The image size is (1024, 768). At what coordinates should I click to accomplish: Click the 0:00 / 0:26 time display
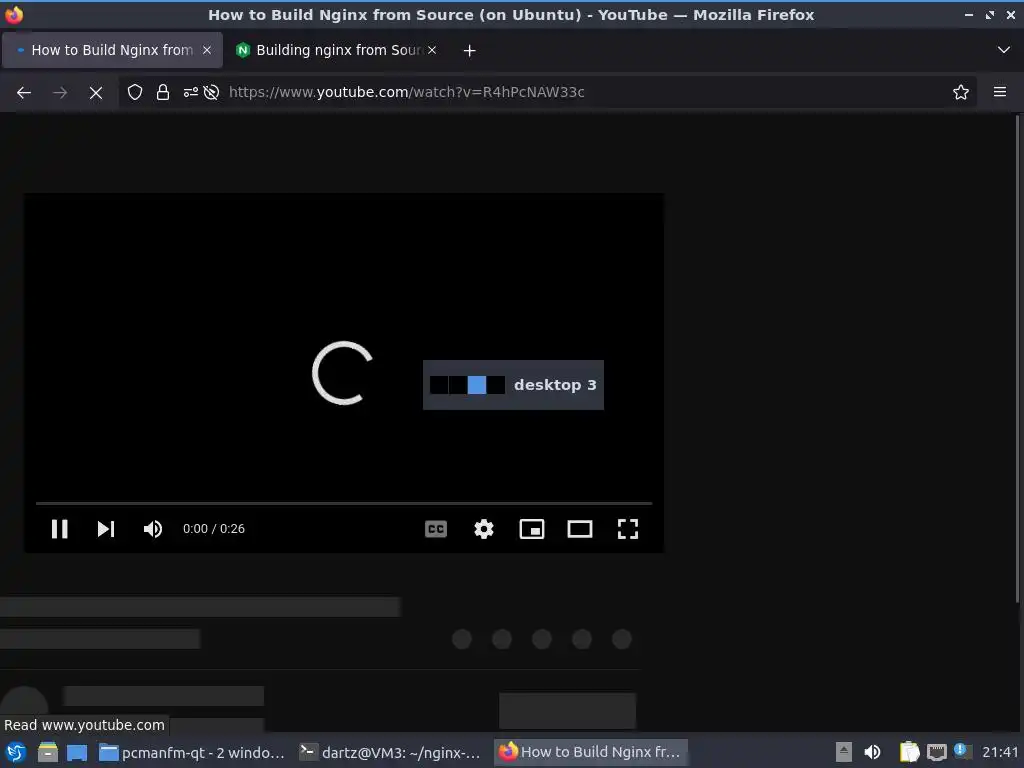click(x=214, y=529)
